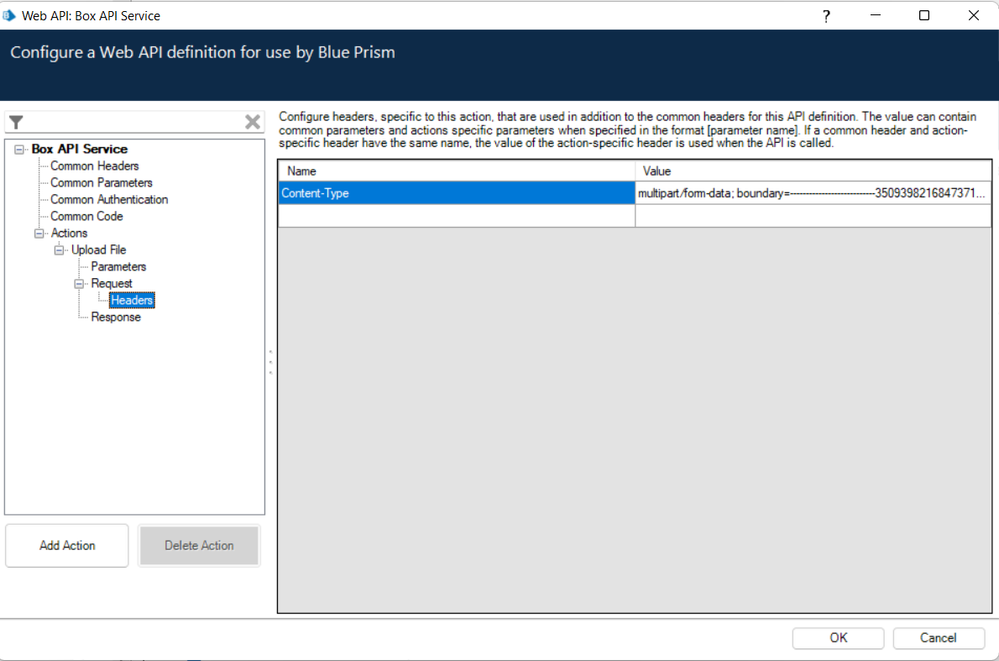Click the empty Value cell in new row
This screenshot has height=661, width=999.
click(x=813, y=216)
